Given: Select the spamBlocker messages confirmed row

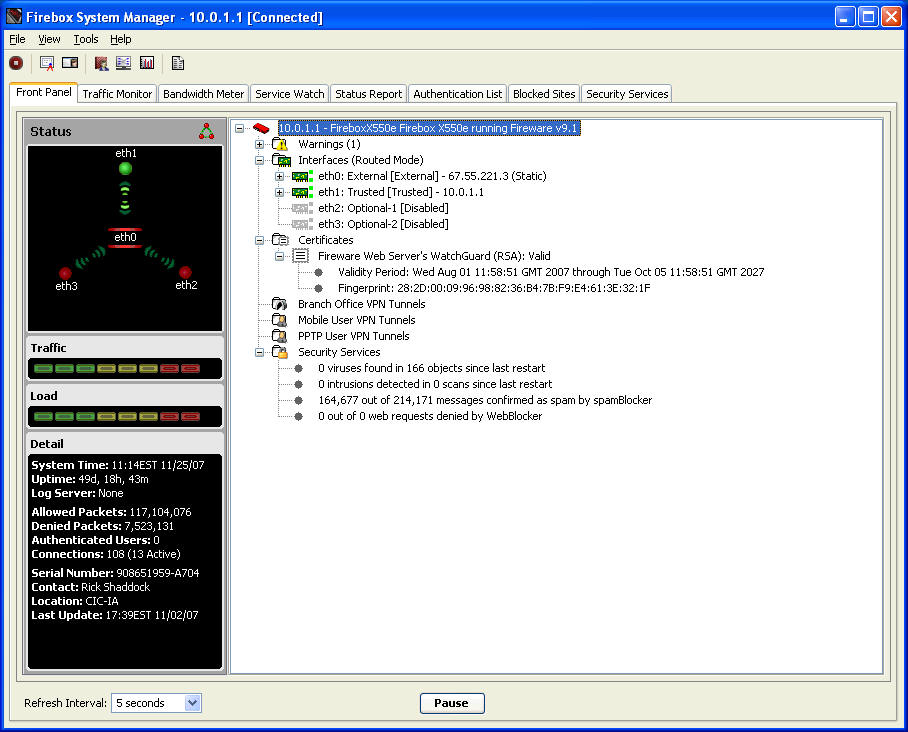Looking at the screenshot, I should pos(485,400).
